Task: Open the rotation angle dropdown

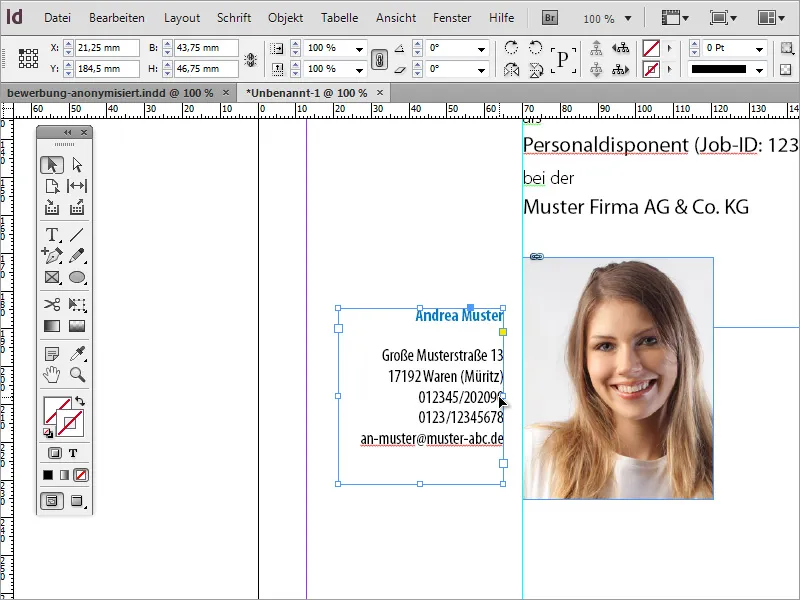Action: pyautogui.click(x=481, y=49)
